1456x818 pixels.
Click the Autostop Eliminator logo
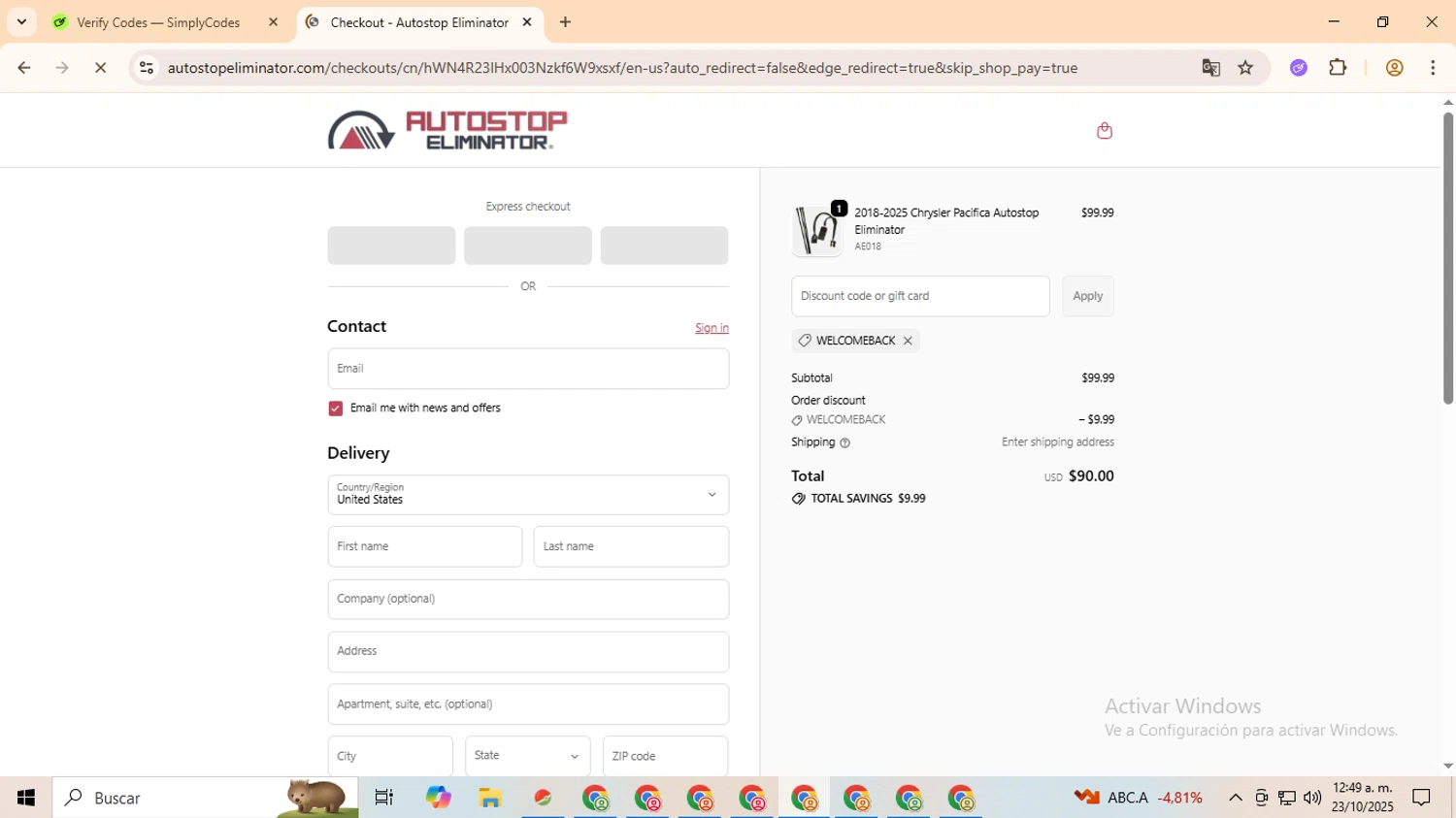(x=447, y=130)
